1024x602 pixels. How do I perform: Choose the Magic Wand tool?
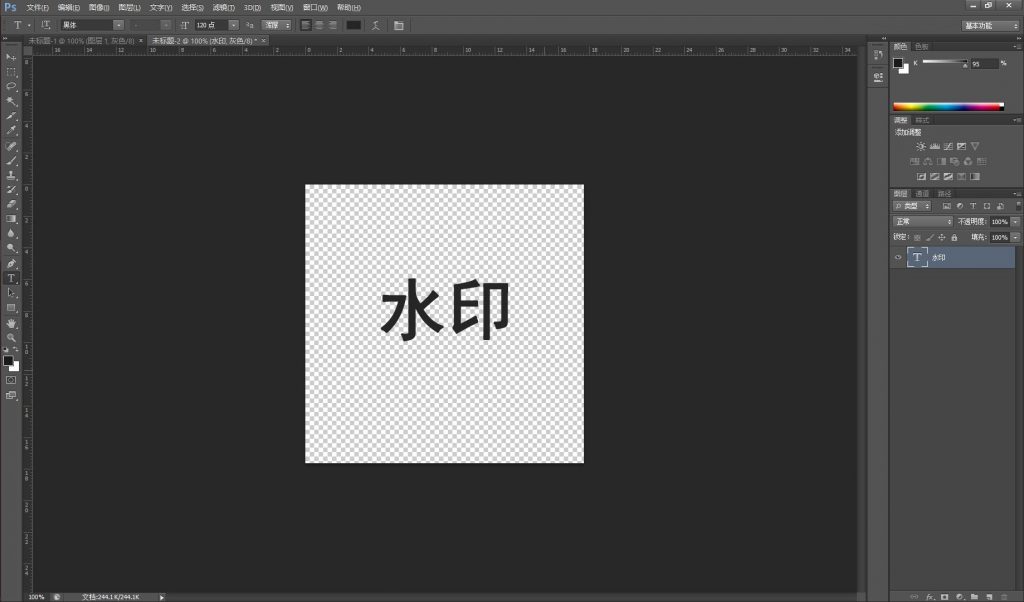[x=11, y=101]
